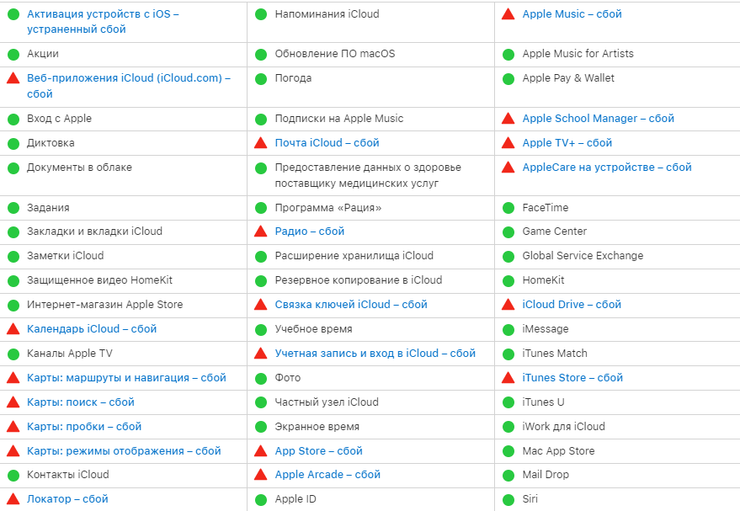Click the red triangle next to Радио
The width and height of the screenshot is (740, 511).
(x=261, y=232)
